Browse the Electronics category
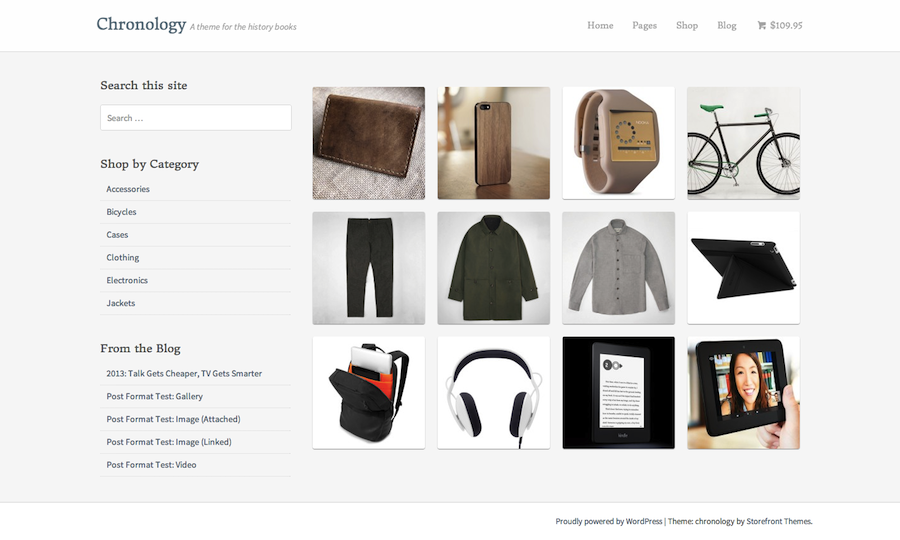The height and width of the screenshot is (540, 900). pos(127,280)
